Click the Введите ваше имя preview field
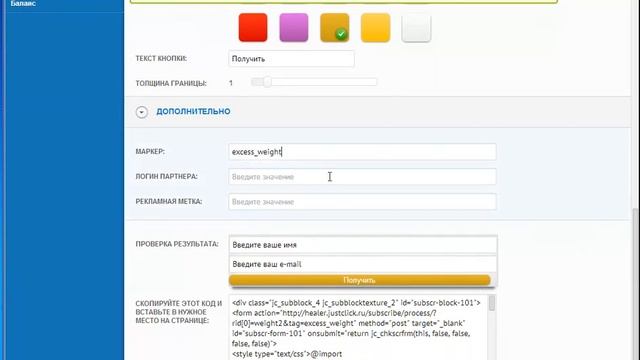 pyautogui.click(x=363, y=245)
